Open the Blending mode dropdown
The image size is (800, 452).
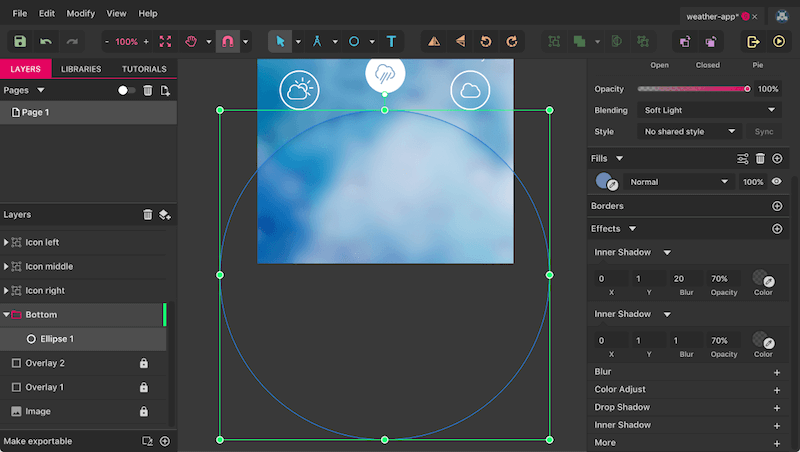click(710, 110)
